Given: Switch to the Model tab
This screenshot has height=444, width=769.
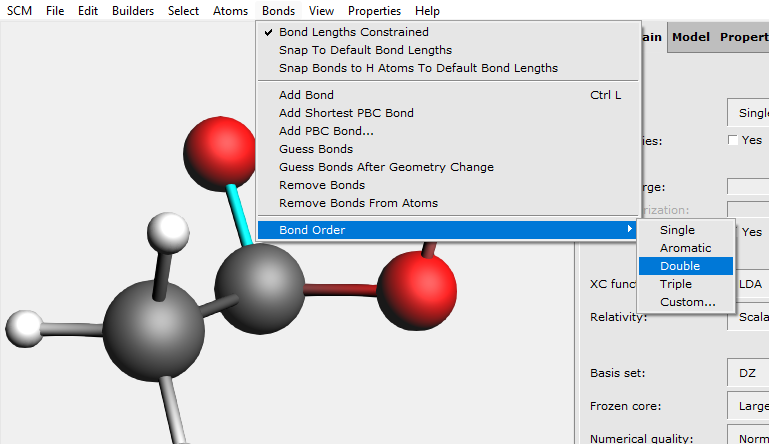Looking at the screenshot, I should point(691,37).
